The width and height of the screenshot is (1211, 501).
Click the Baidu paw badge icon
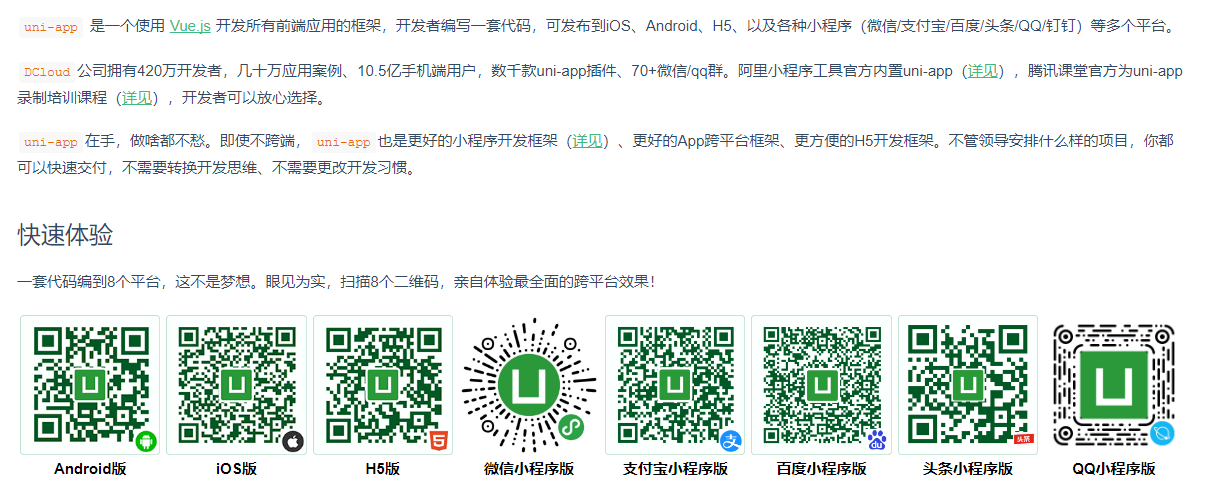pyautogui.click(x=877, y=440)
